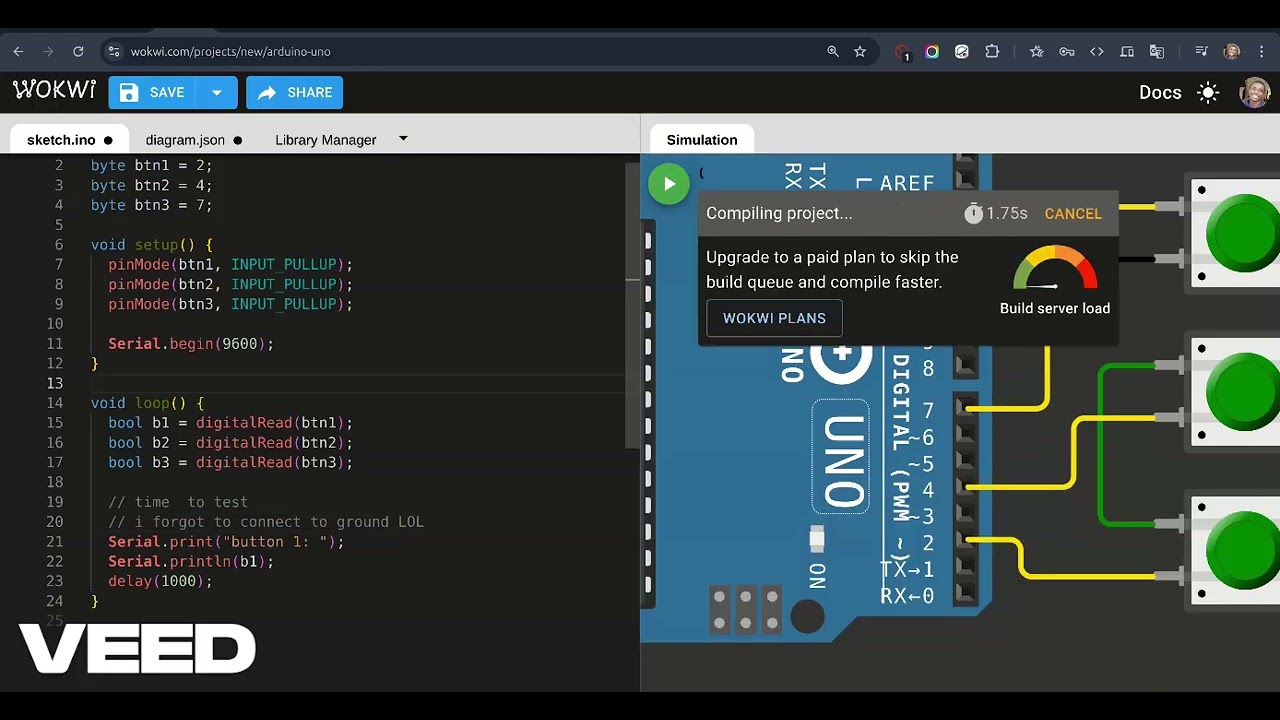Click the browser forward arrow
This screenshot has height=720, width=1280.
(48, 52)
